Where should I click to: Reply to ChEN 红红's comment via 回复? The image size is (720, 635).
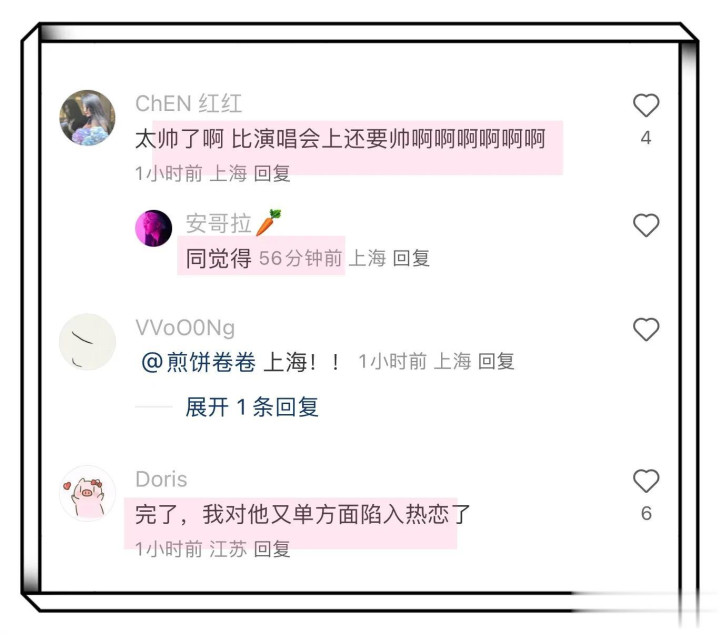pyautogui.click(x=272, y=174)
